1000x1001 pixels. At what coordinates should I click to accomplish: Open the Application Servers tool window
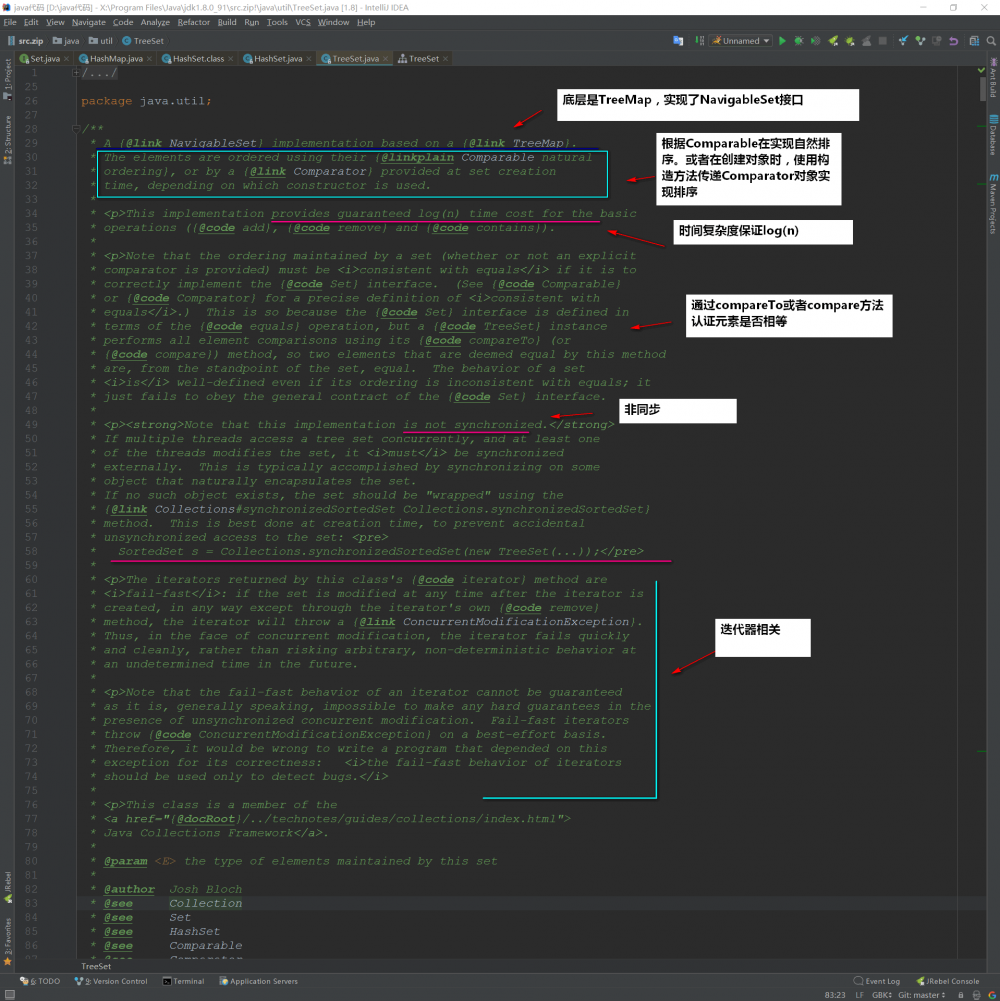[258, 981]
